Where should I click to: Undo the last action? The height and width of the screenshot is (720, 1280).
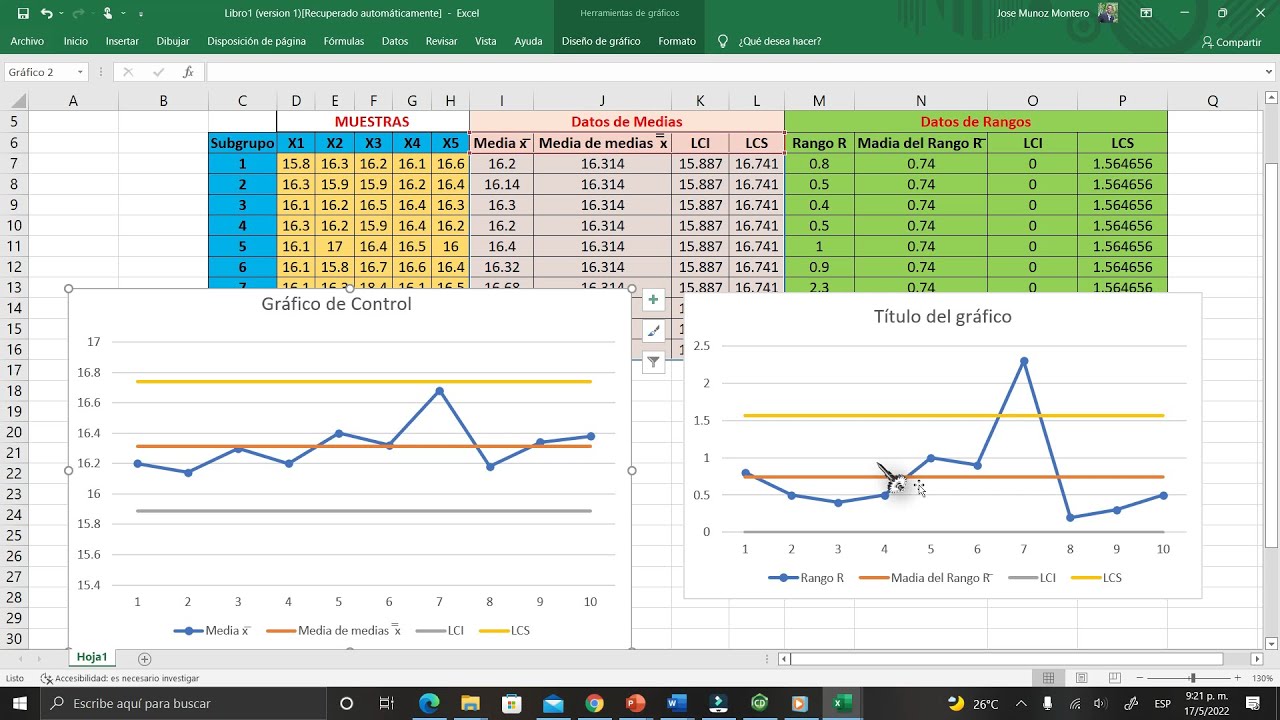pyautogui.click(x=47, y=14)
